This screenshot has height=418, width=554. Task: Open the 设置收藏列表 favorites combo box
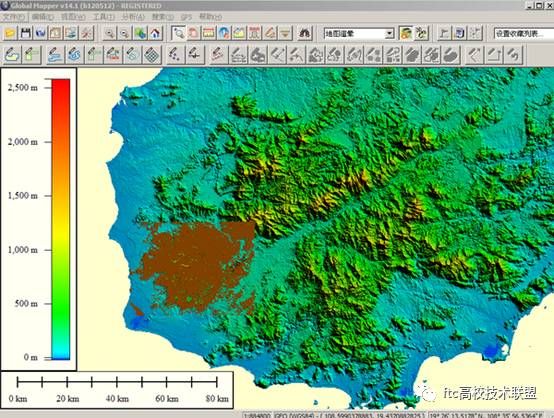(x=524, y=34)
